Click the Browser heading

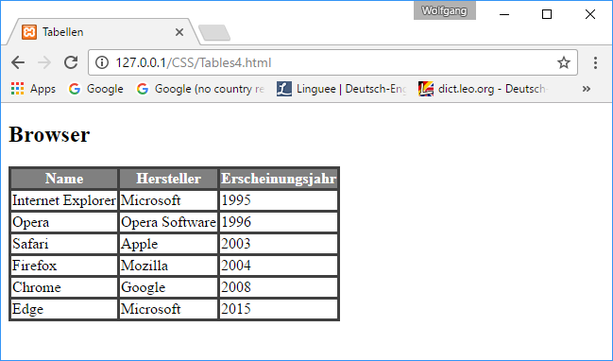pos(49,135)
